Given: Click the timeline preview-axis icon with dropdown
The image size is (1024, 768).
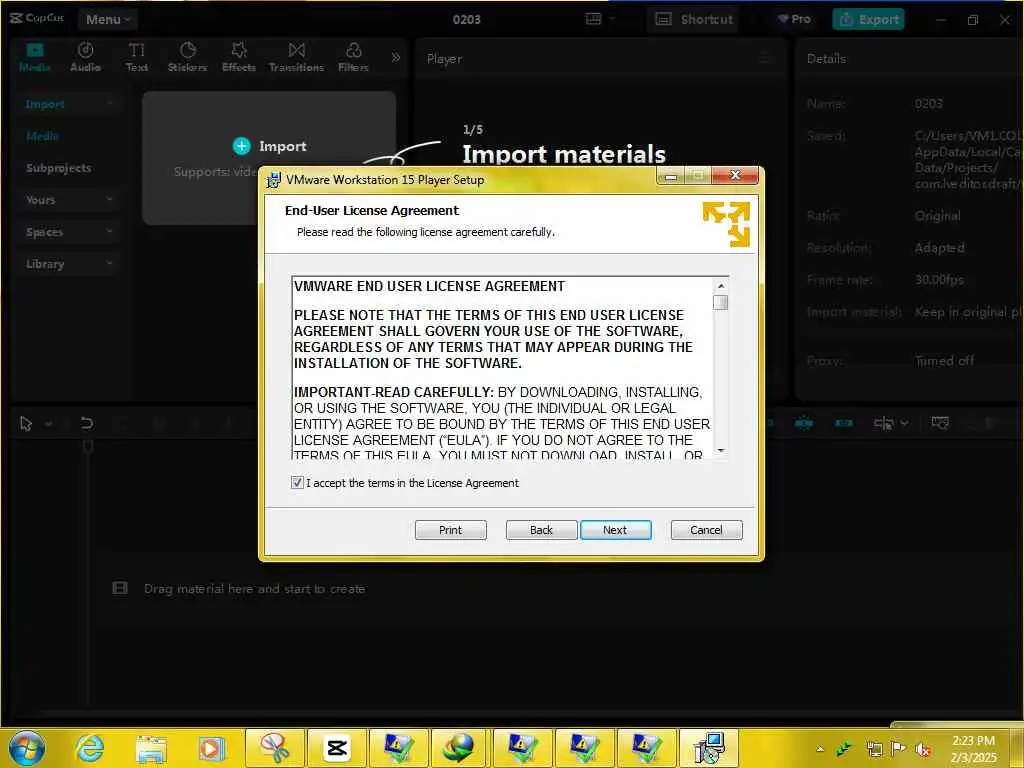Looking at the screenshot, I should (890, 423).
